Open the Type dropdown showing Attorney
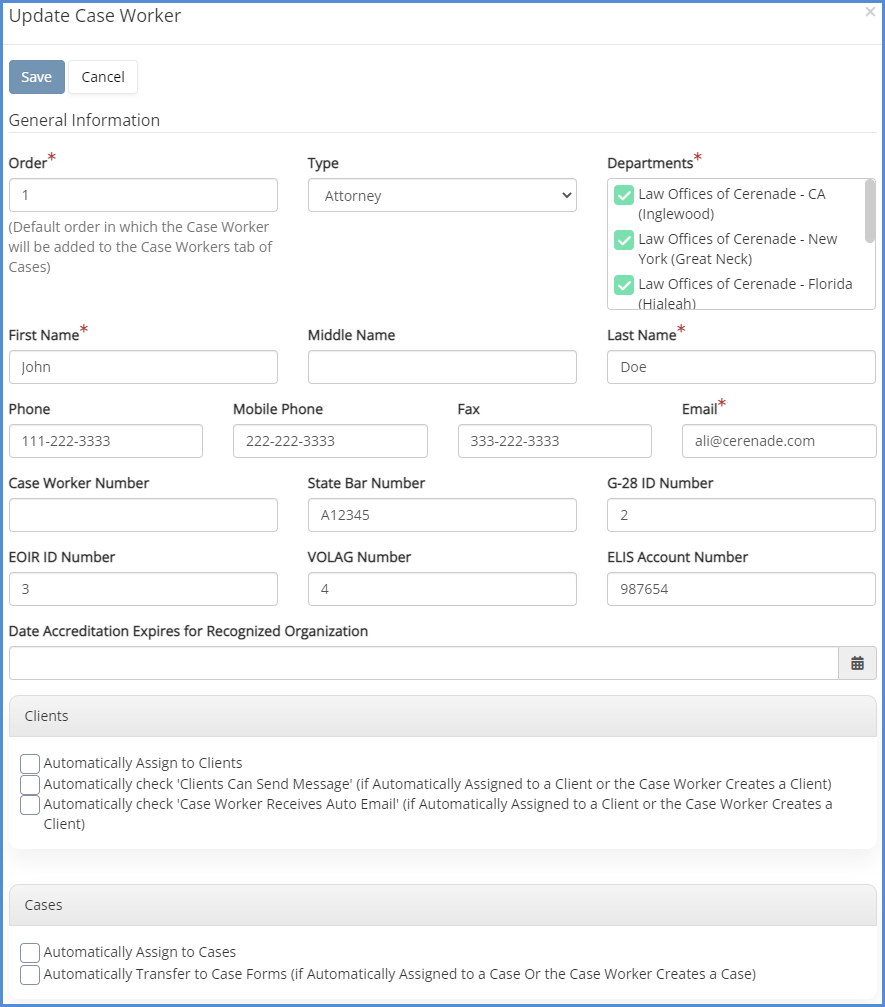 tap(442, 196)
